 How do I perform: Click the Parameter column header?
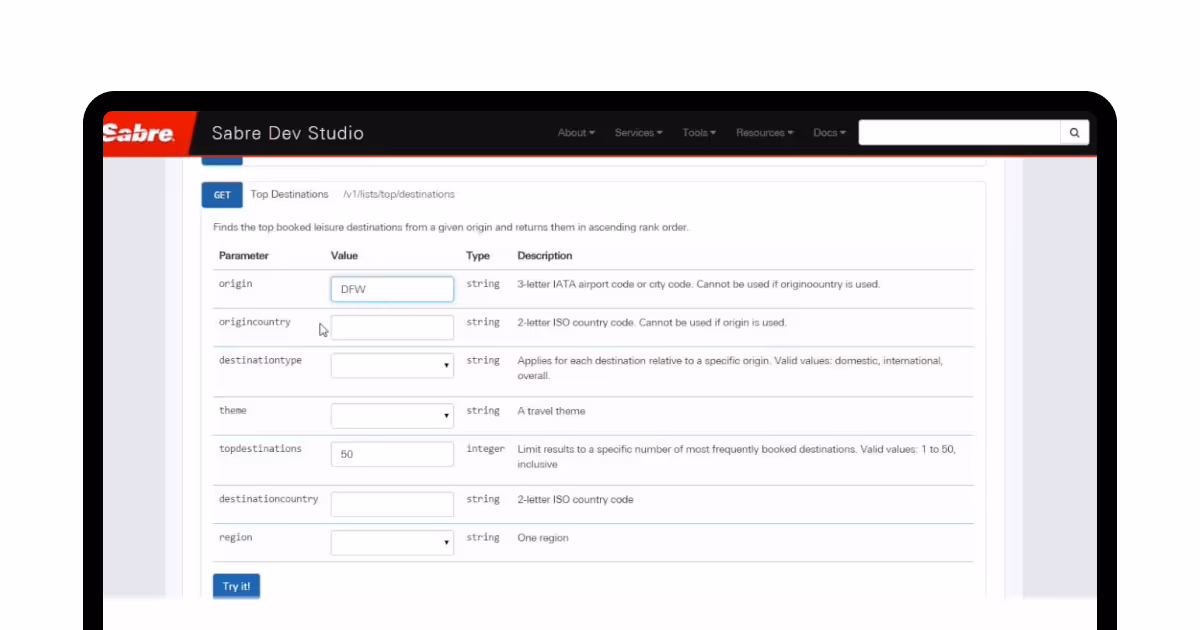coord(244,256)
